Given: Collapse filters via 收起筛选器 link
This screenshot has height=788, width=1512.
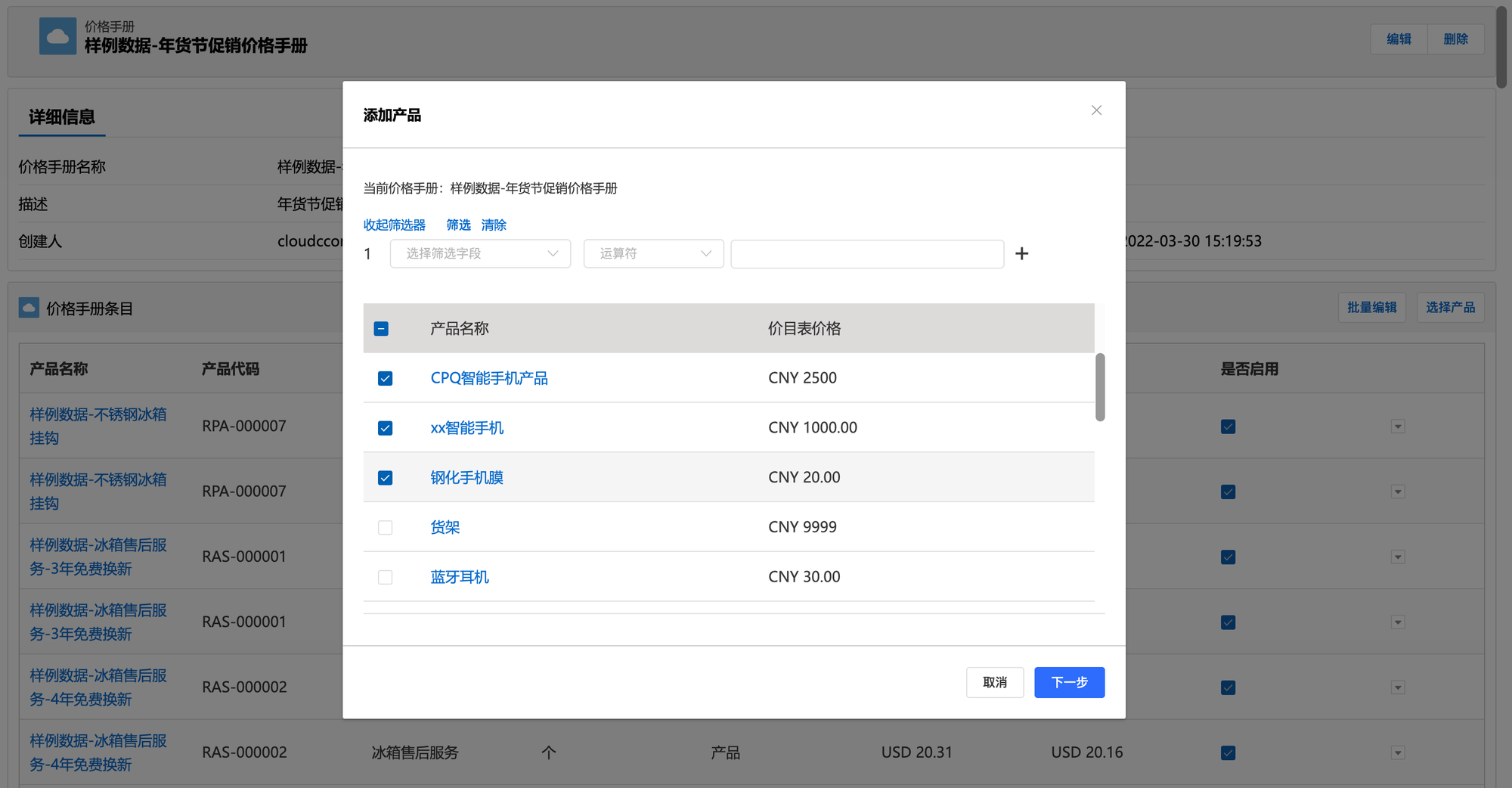Looking at the screenshot, I should pyautogui.click(x=394, y=225).
